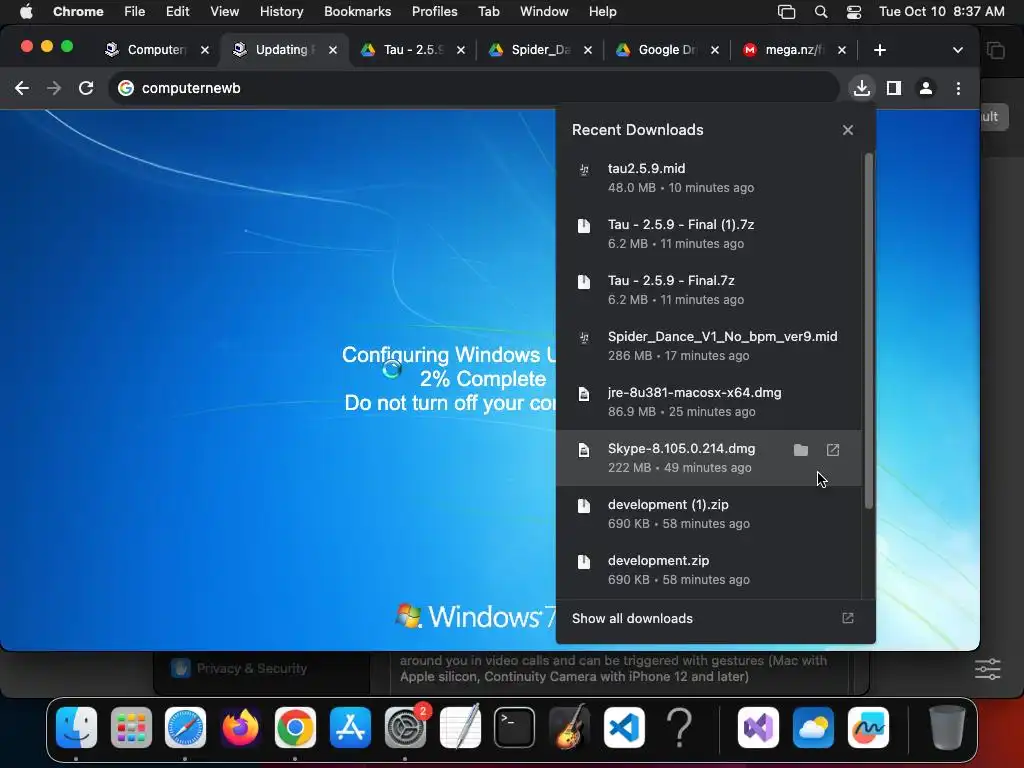Open development (1).zip download

click(709, 514)
